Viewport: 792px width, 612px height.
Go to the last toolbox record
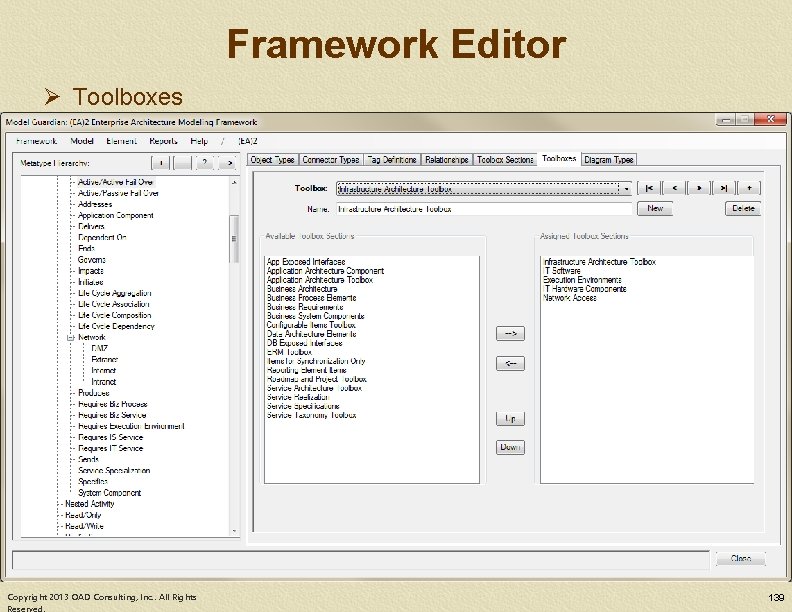click(x=724, y=188)
